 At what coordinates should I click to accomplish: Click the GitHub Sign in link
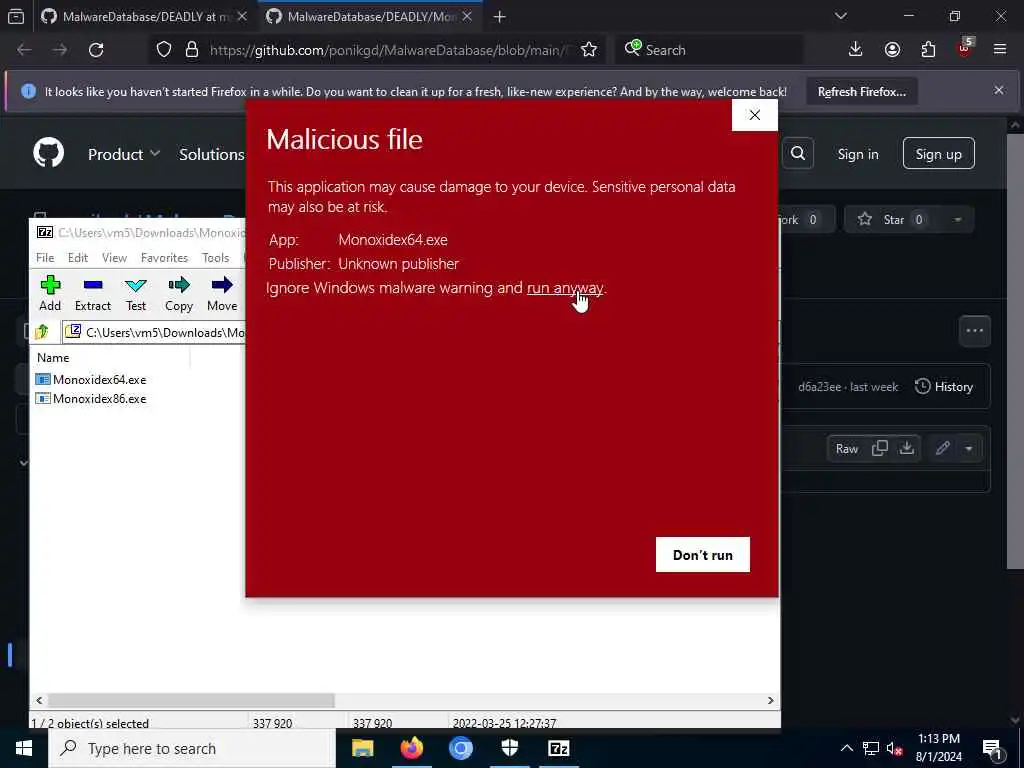coord(858,154)
